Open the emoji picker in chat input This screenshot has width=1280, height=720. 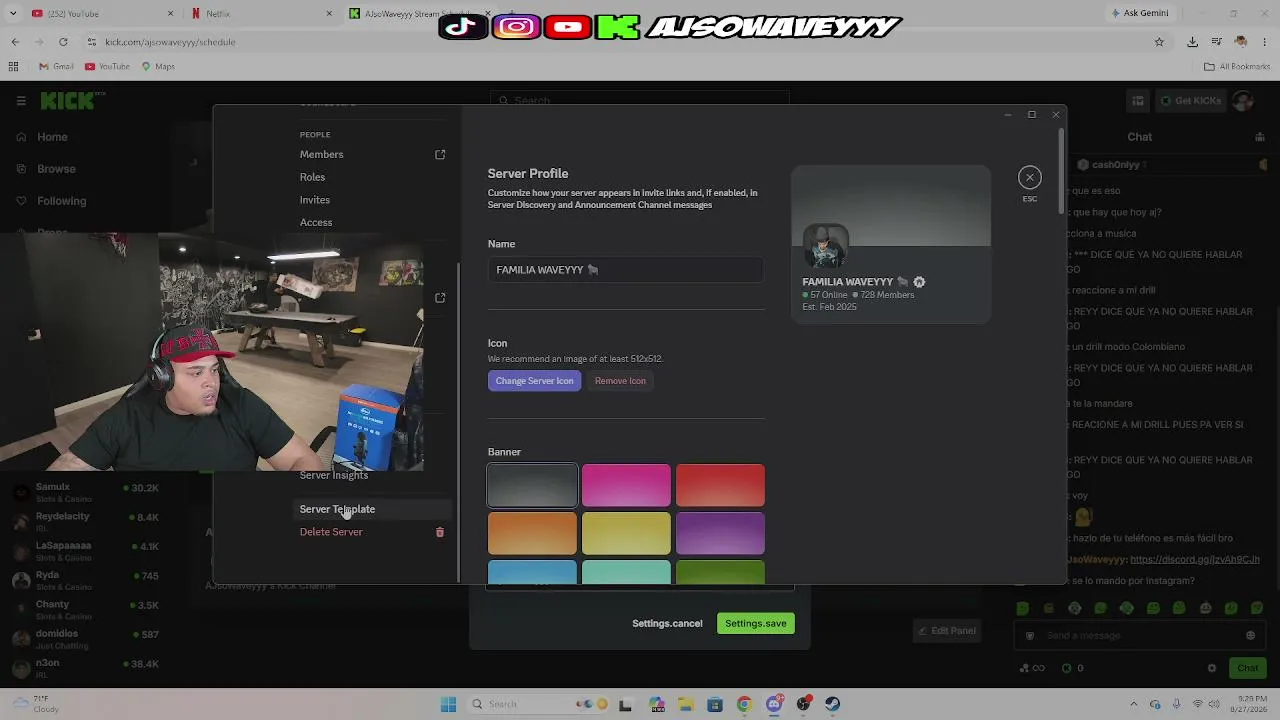point(1250,636)
